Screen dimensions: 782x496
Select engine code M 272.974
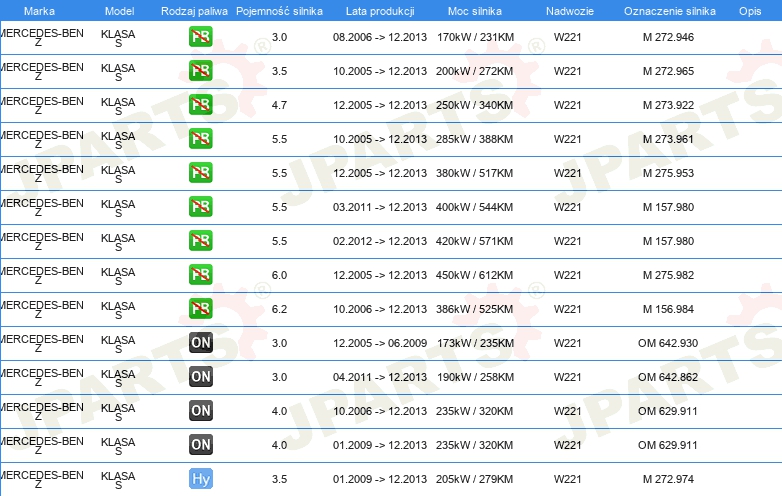tap(668, 479)
